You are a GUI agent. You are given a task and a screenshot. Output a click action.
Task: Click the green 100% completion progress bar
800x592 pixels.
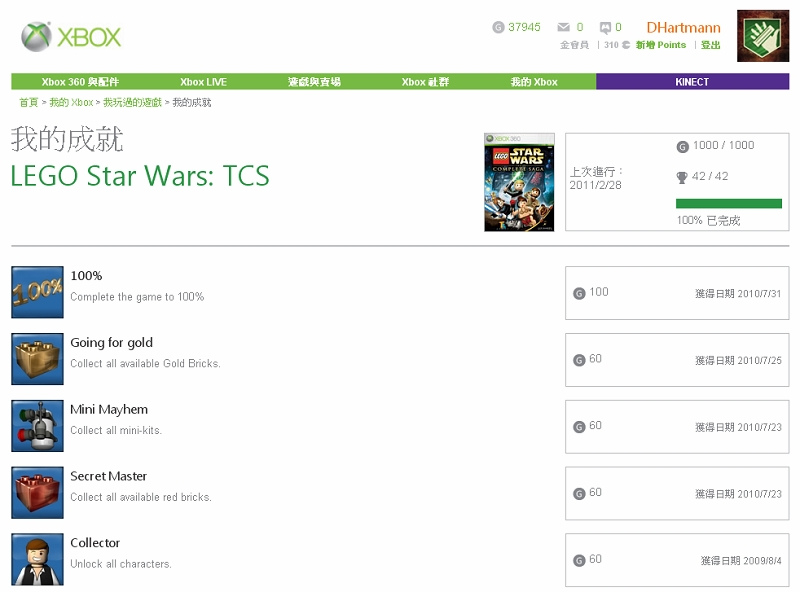coord(728,203)
